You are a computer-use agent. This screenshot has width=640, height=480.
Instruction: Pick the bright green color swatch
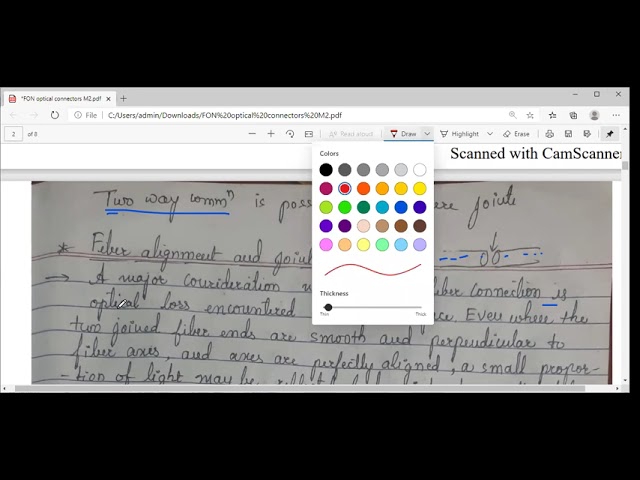point(345,207)
